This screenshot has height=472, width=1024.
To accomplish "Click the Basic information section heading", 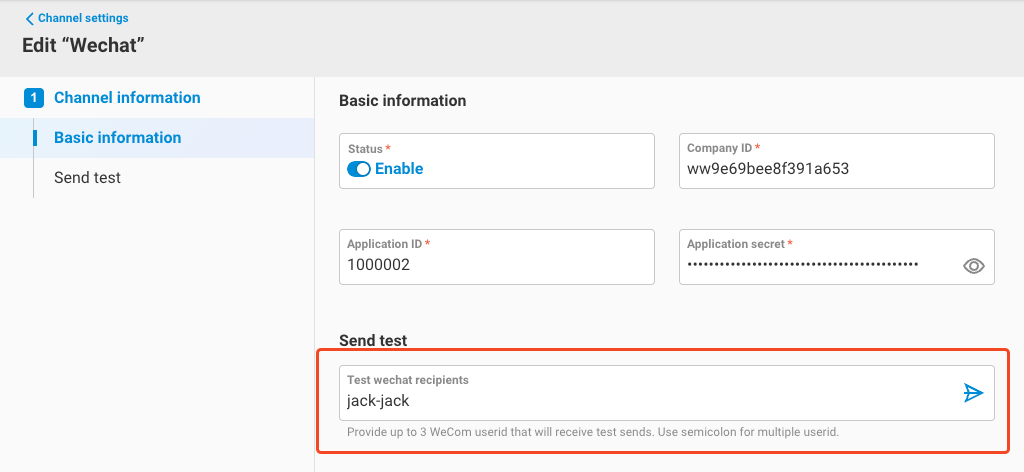I will pyautogui.click(x=403, y=100).
